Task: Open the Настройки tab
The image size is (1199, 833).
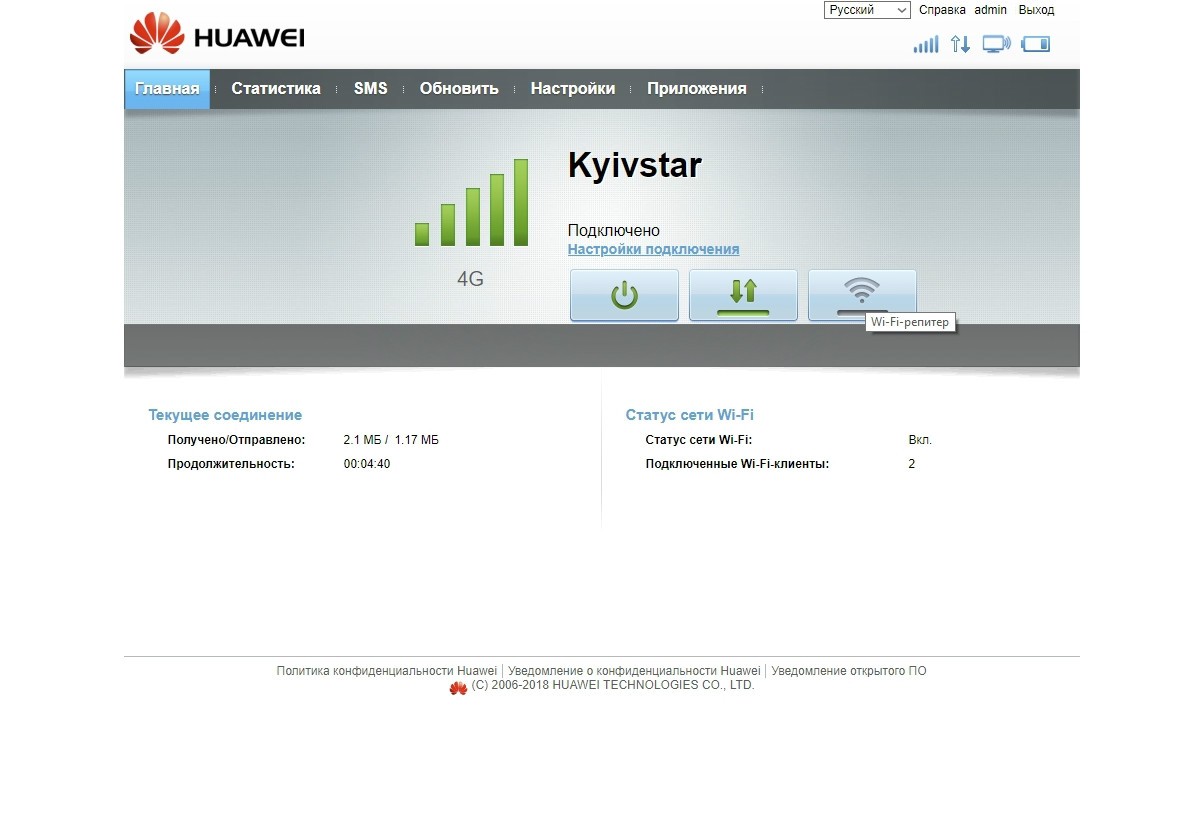Action: [x=572, y=89]
